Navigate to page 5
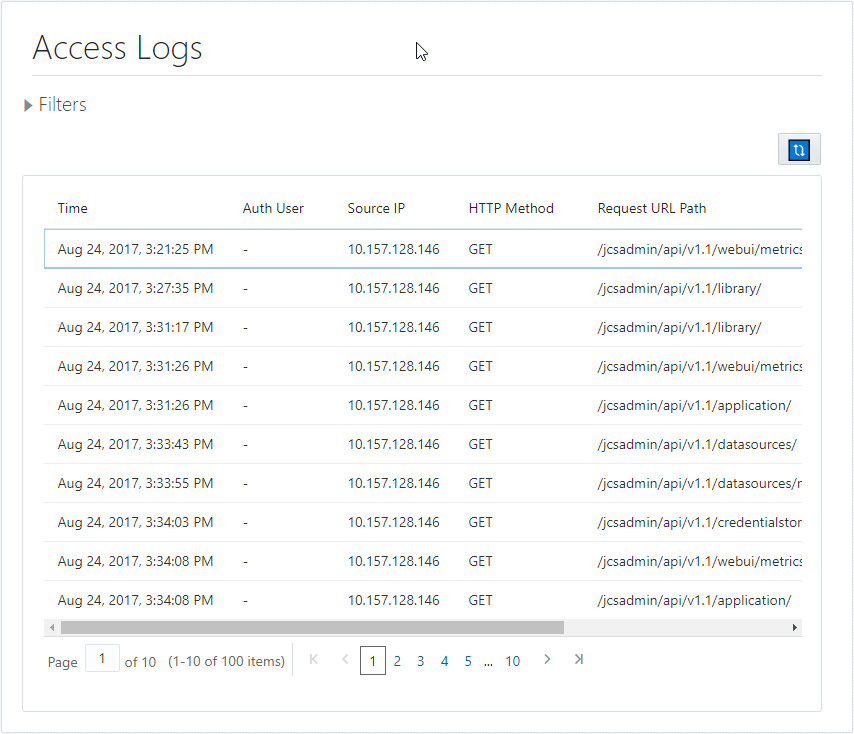Screen dimensions: 854x734 click(x=467, y=661)
